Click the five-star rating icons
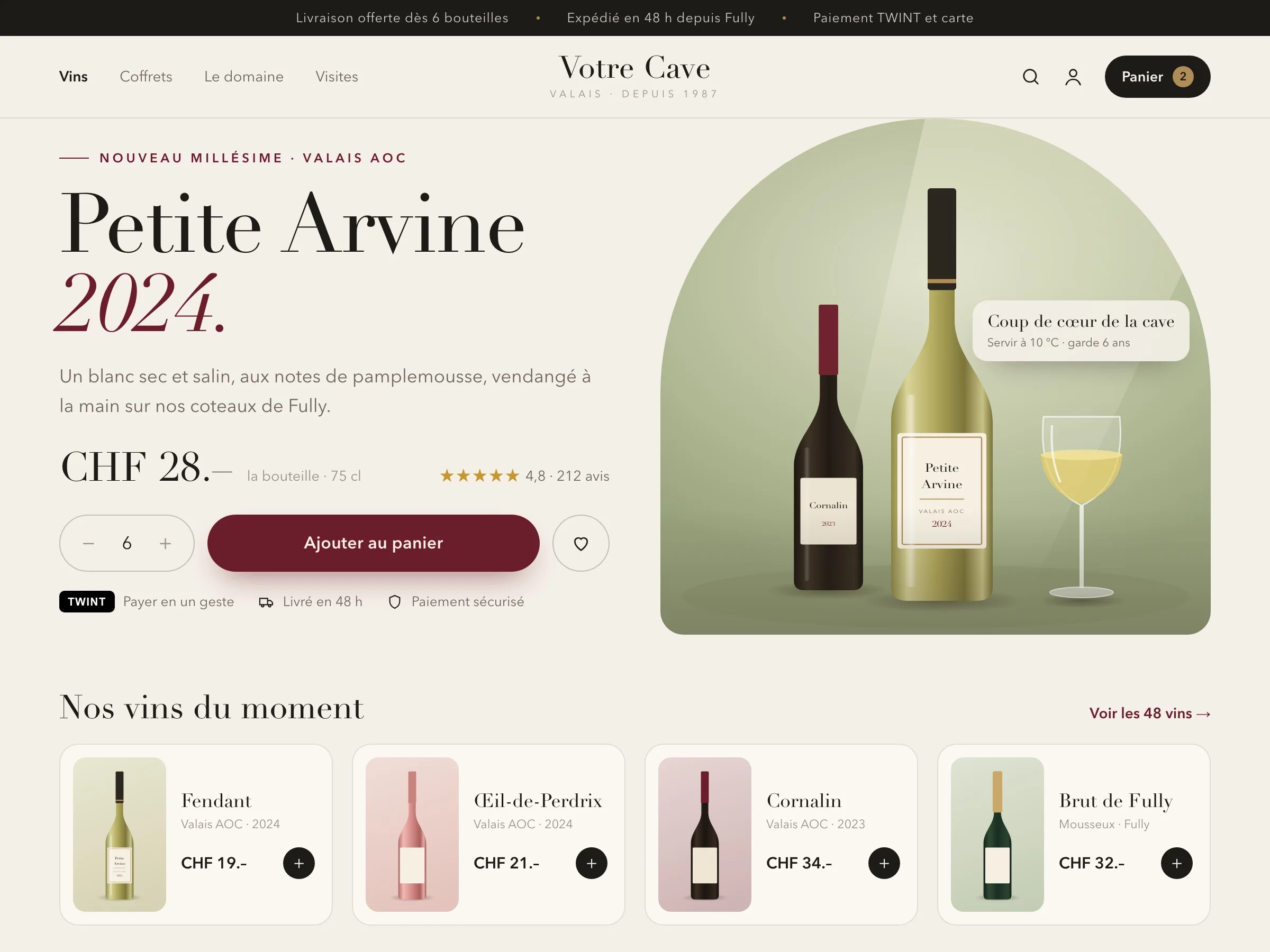 (x=479, y=475)
